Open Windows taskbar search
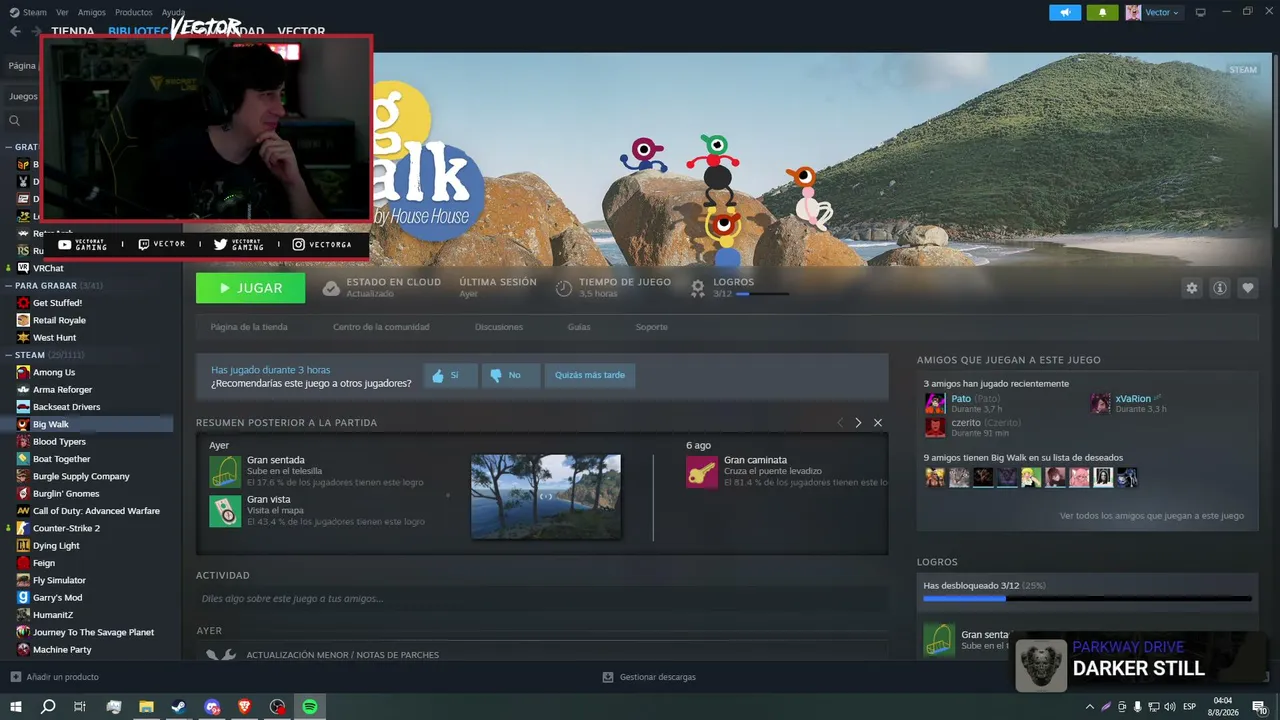 tap(48, 707)
